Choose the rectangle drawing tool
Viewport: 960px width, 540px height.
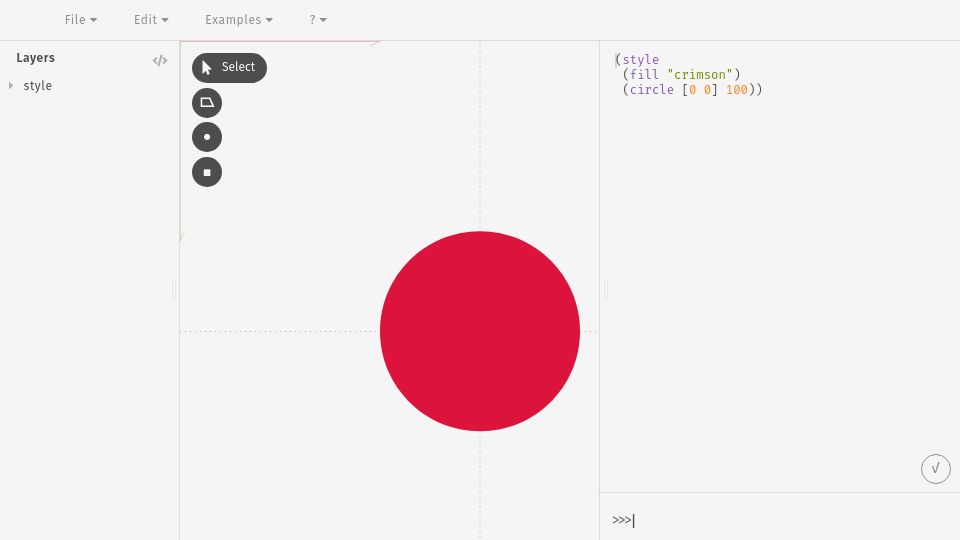(x=207, y=172)
